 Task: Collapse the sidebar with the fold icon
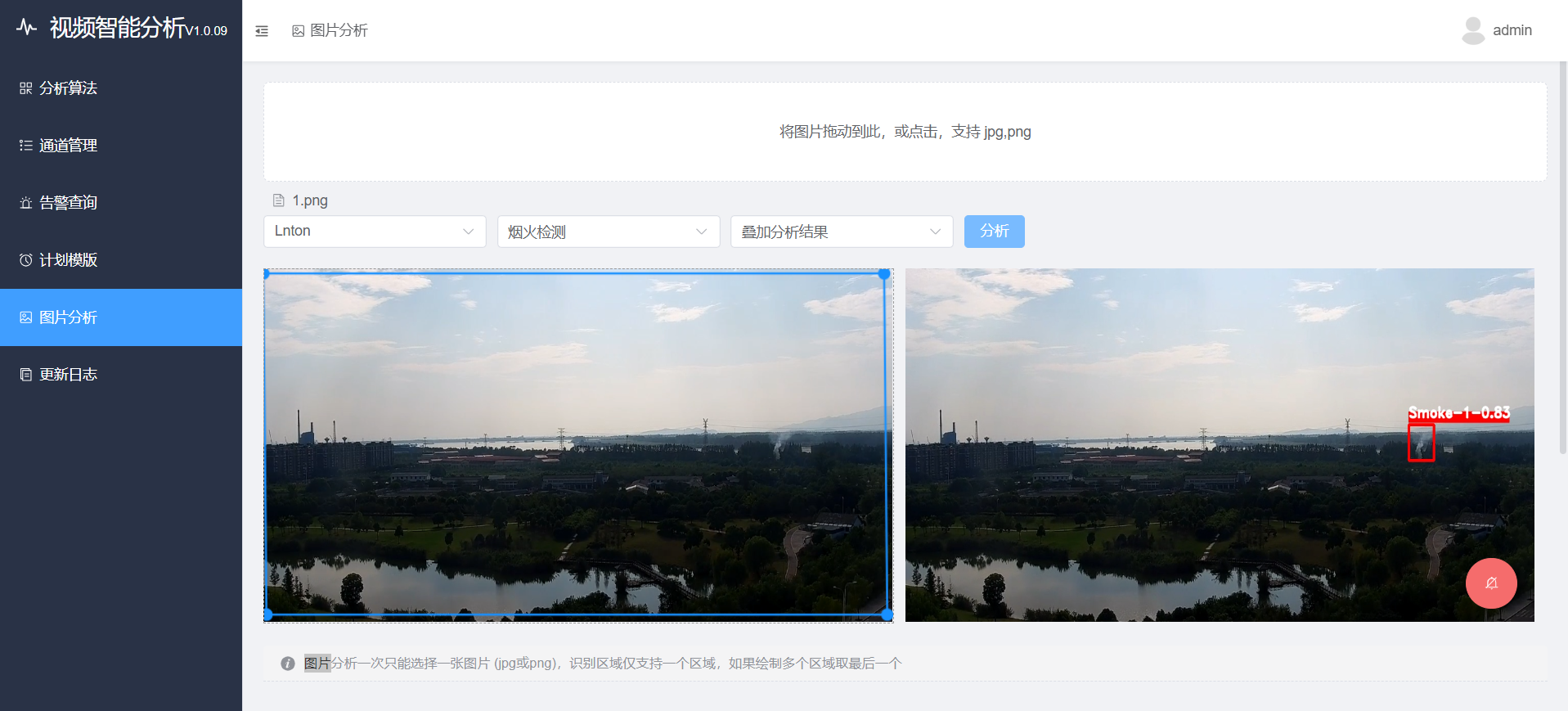point(262,31)
